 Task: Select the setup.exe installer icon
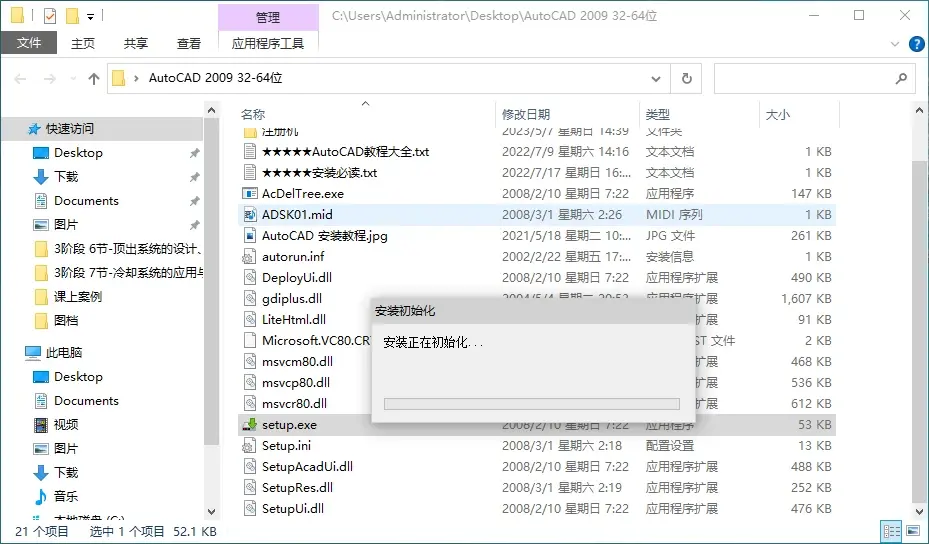coord(249,424)
